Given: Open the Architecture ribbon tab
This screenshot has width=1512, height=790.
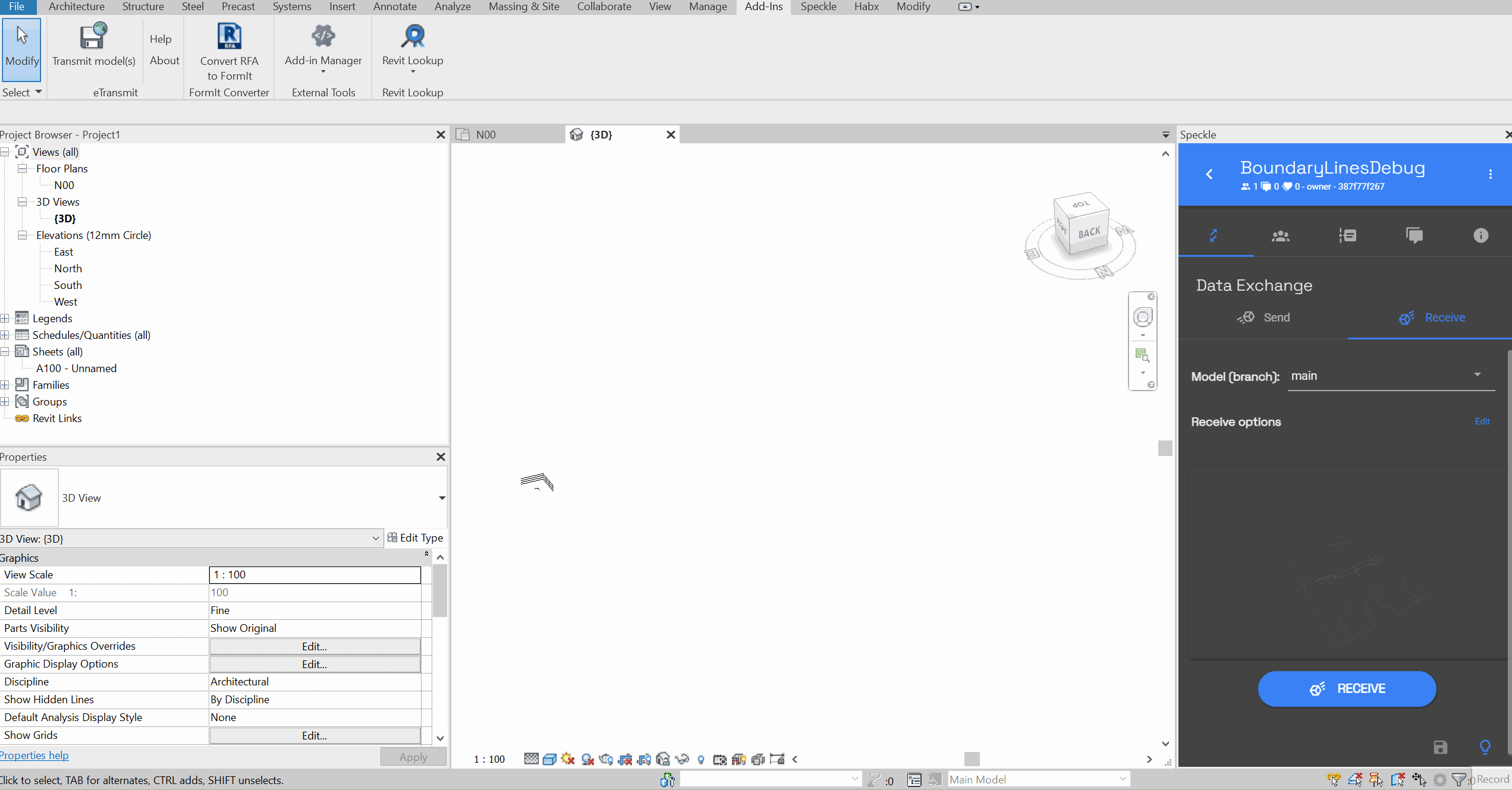Looking at the screenshot, I should click(x=76, y=7).
